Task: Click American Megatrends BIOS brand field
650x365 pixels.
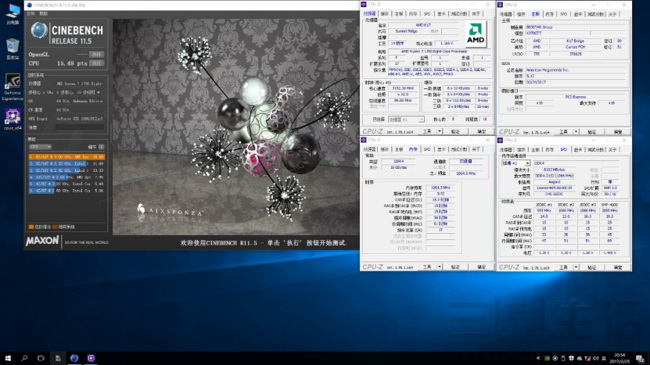Action: pos(575,70)
